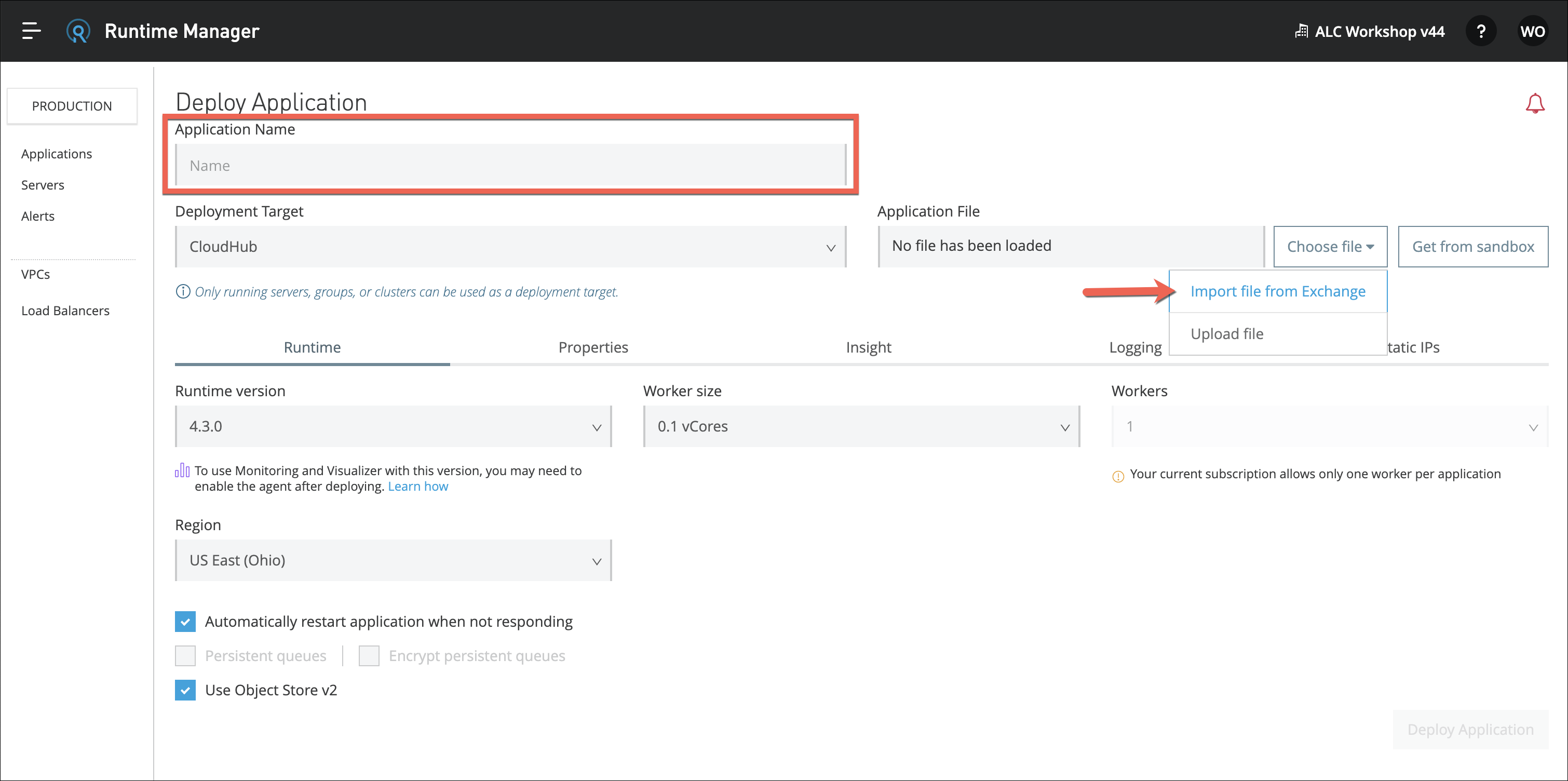The height and width of the screenshot is (781, 1568).
Task: Follow the Learn how link
Action: click(x=417, y=487)
